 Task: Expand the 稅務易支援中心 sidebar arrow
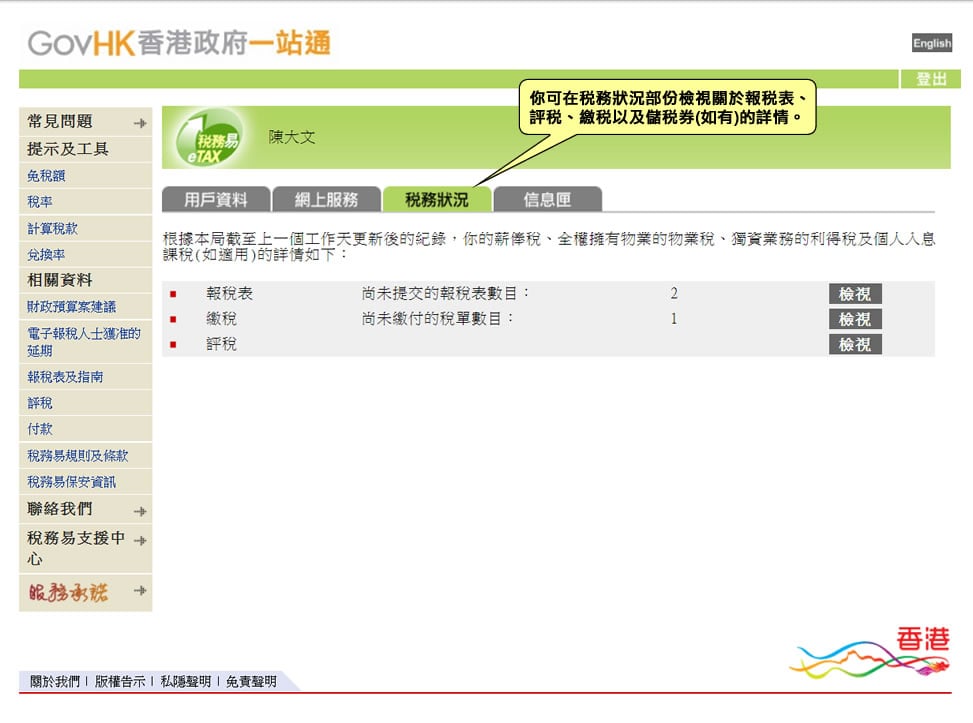[x=140, y=540]
